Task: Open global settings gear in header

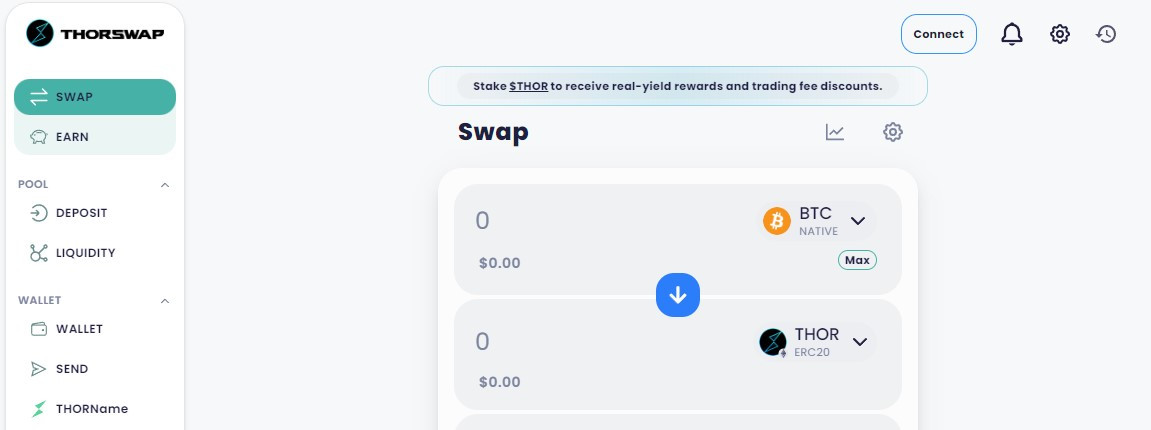Action: point(1059,34)
